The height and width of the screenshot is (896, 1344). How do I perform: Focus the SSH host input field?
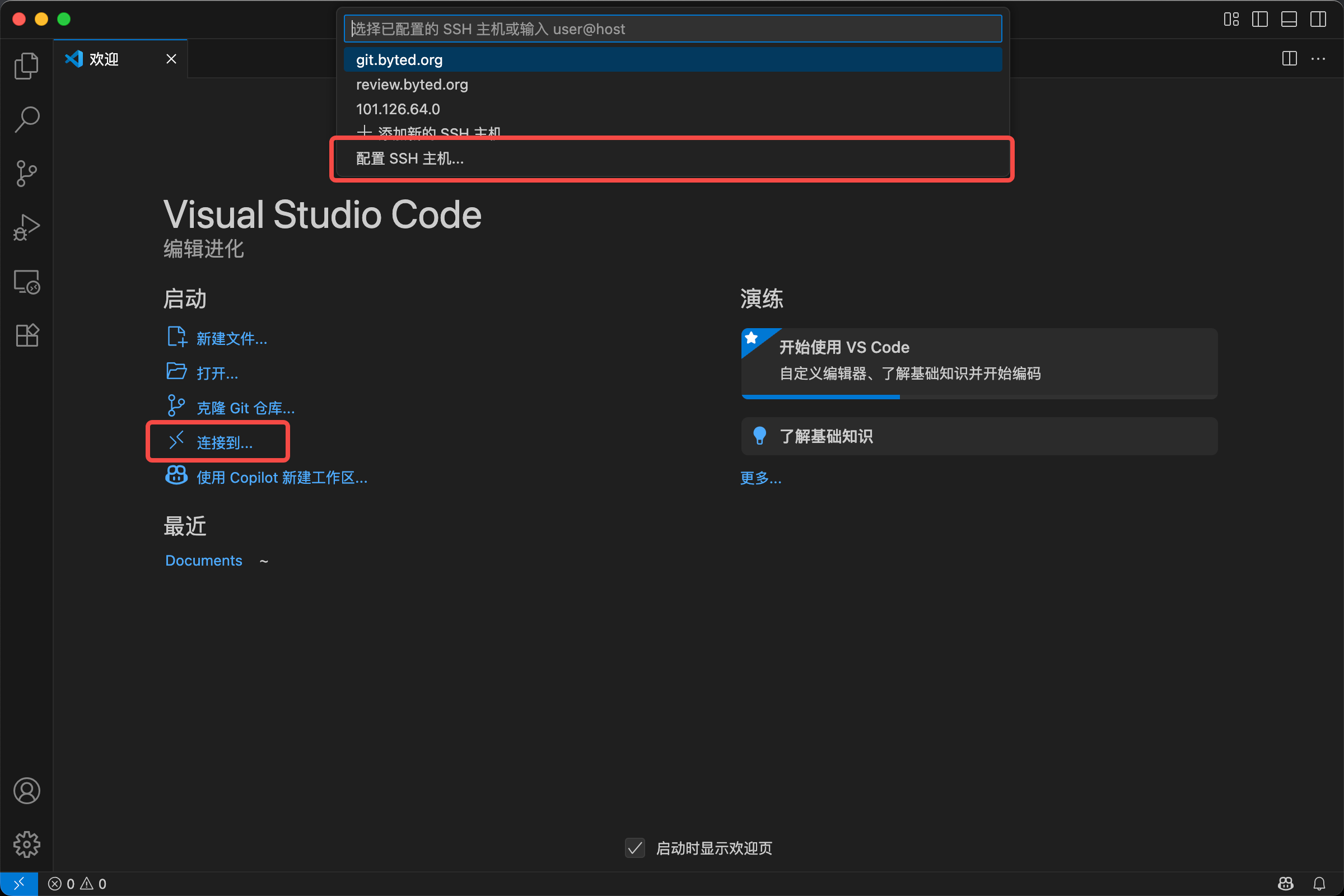(672, 29)
